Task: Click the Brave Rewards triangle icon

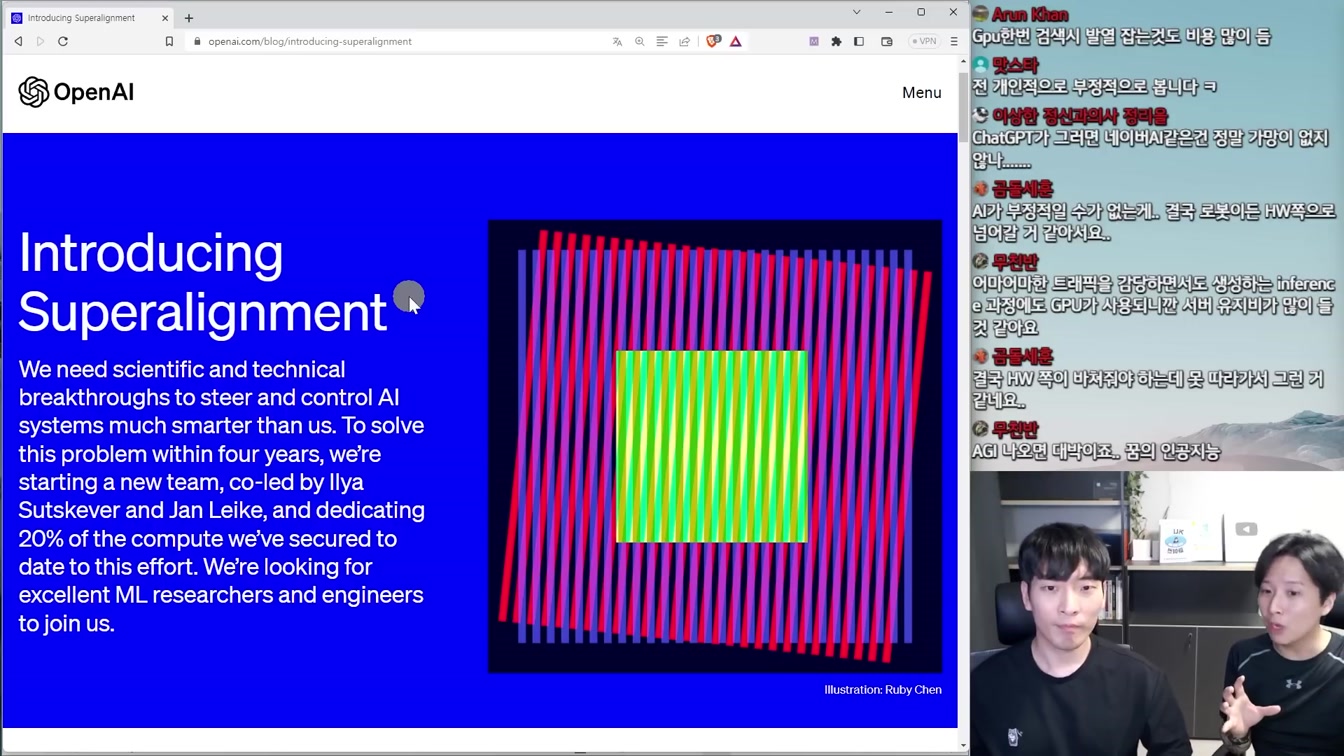Action: tap(736, 41)
